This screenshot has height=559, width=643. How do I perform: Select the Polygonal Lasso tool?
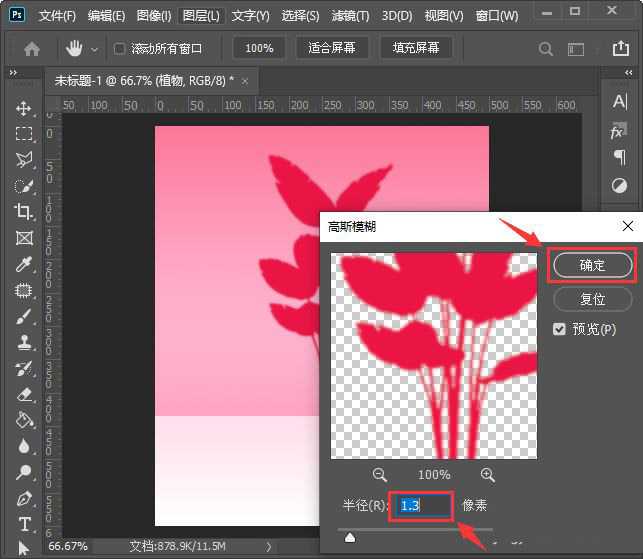pyautogui.click(x=24, y=160)
